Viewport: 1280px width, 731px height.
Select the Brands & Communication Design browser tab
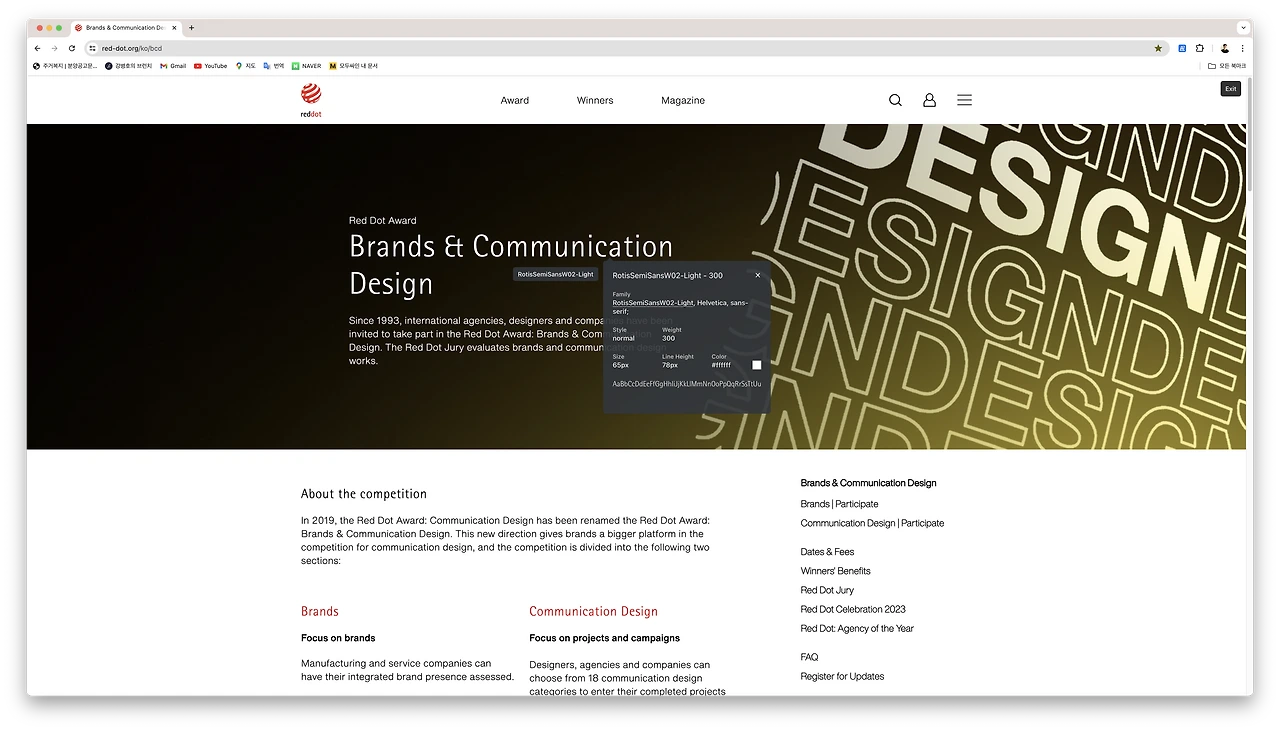click(124, 28)
